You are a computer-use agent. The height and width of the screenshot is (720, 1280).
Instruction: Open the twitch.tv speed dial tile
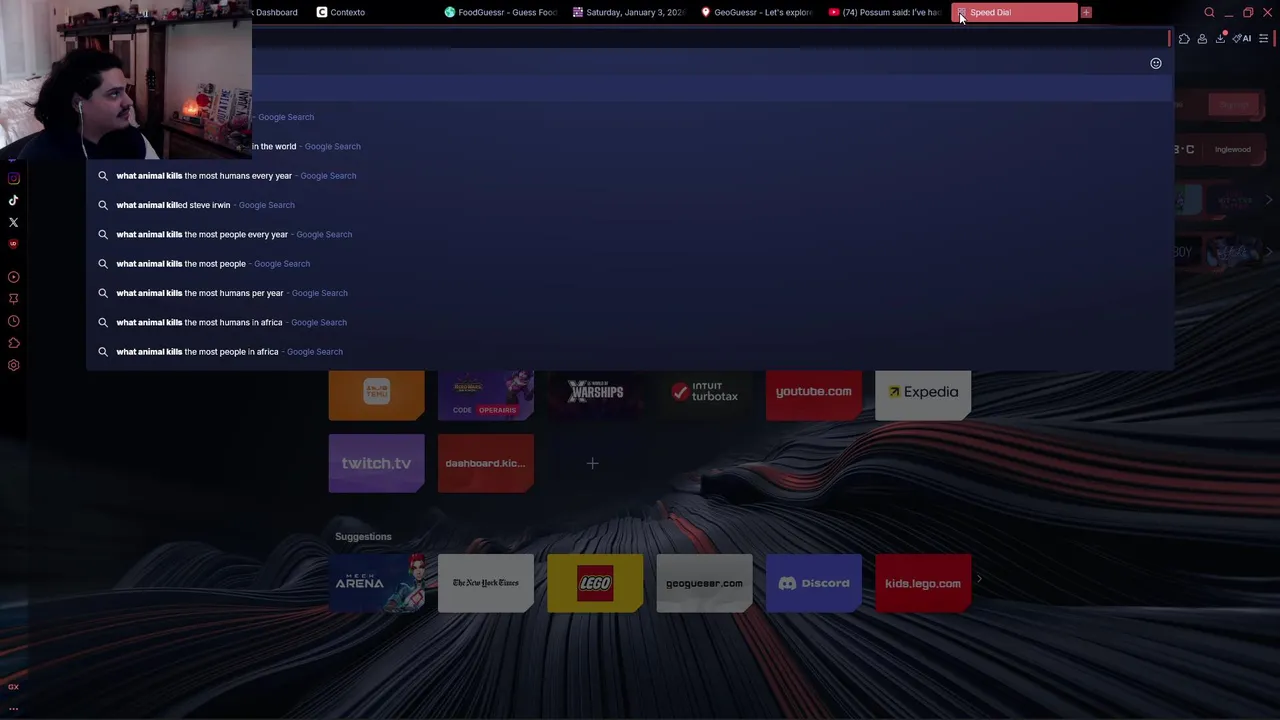376,463
